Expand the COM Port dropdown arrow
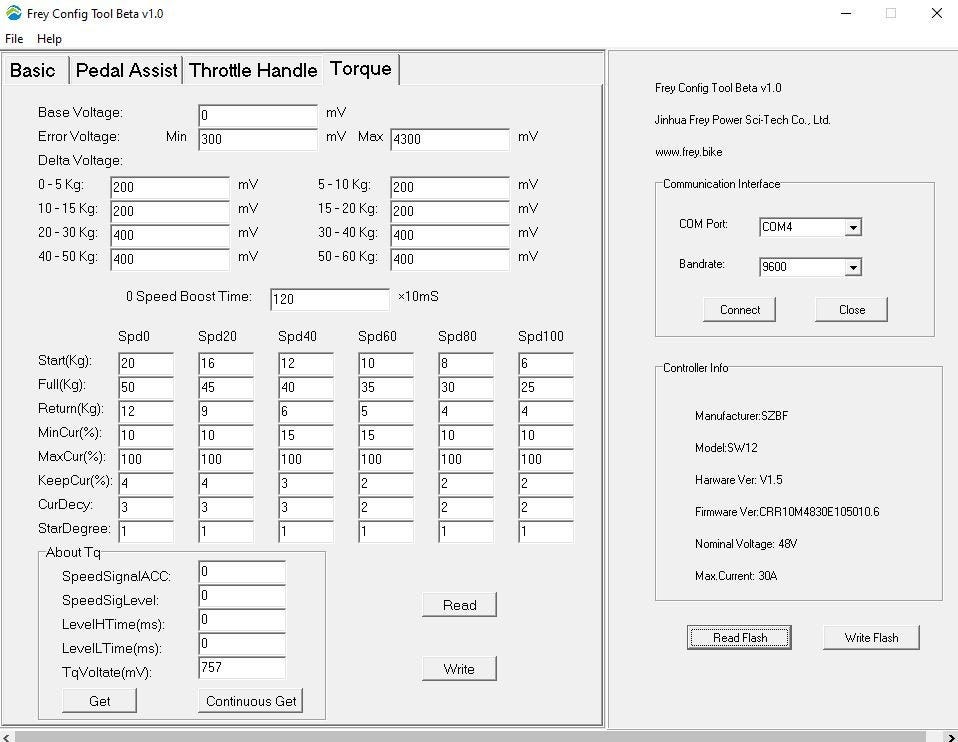The image size is (958, 742). pyautogui.click(x=853, y=227)
